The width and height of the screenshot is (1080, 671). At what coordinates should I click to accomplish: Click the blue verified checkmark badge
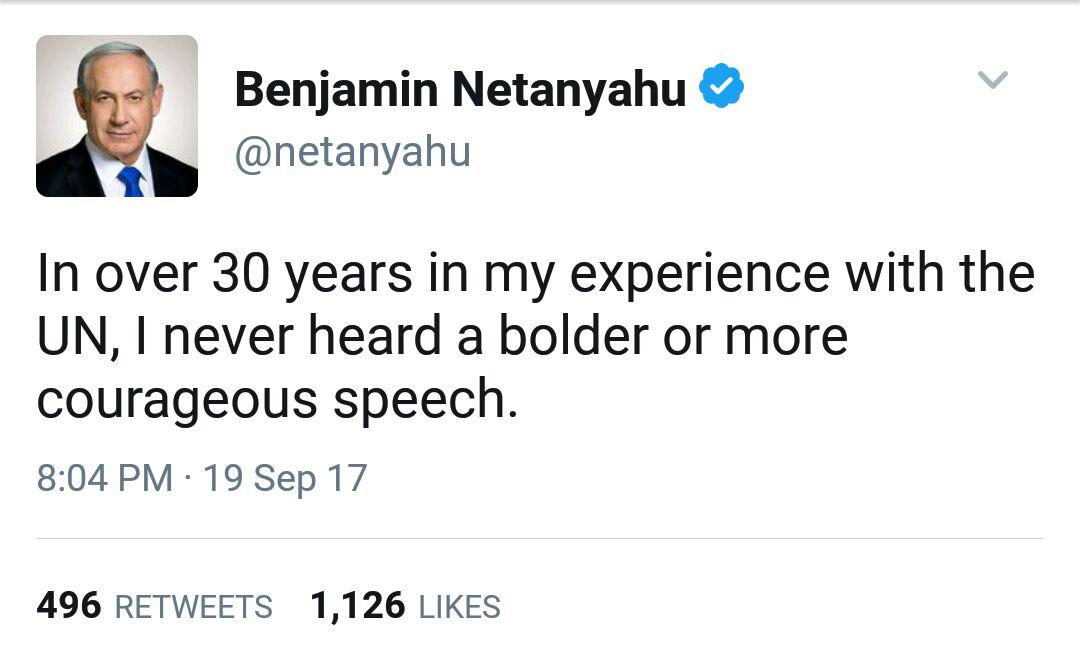point(720,87)
